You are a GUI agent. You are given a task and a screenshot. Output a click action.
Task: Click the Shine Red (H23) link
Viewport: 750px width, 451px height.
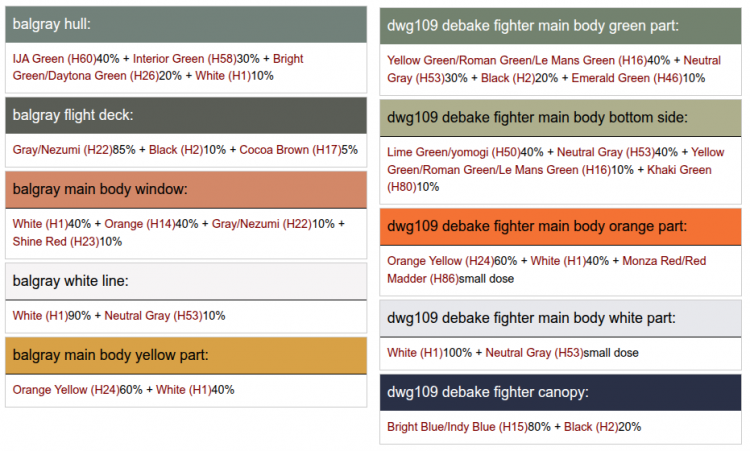(x=55, y=241)
